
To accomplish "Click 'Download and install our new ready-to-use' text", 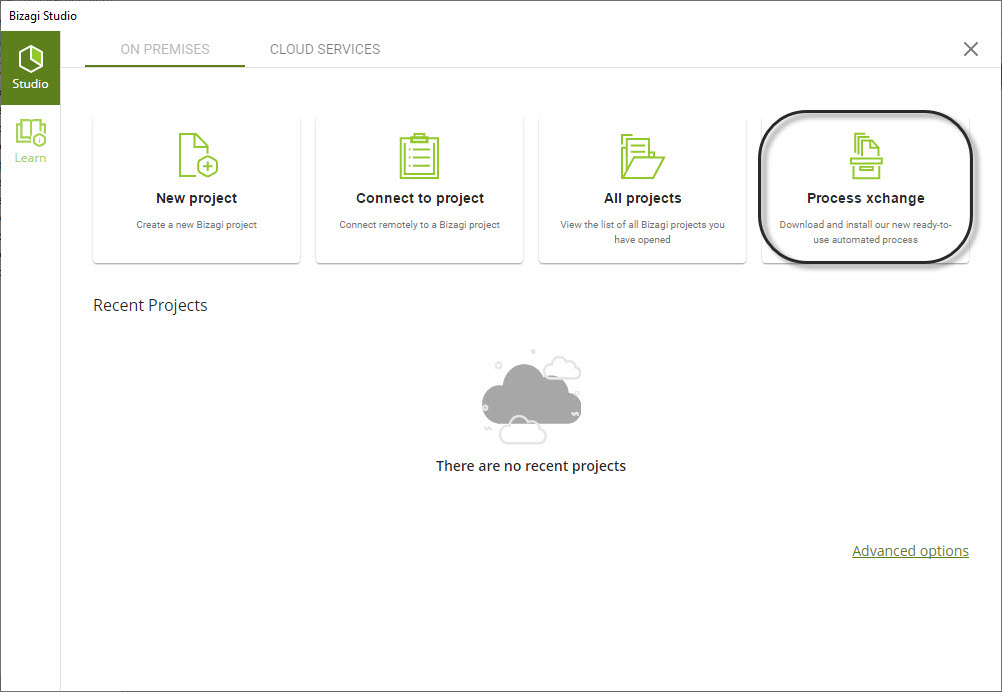I will pyautogui.click(x=865, y=232).
